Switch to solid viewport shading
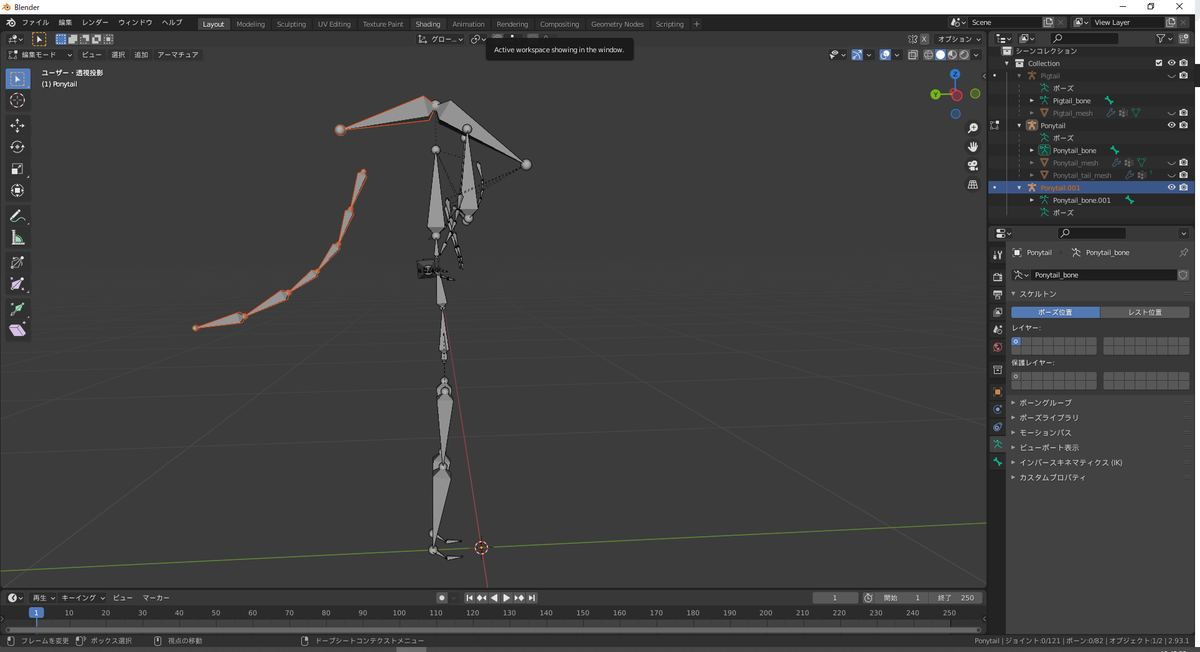The width and height of the screenshot is (1200, 652). click(940, 55)
